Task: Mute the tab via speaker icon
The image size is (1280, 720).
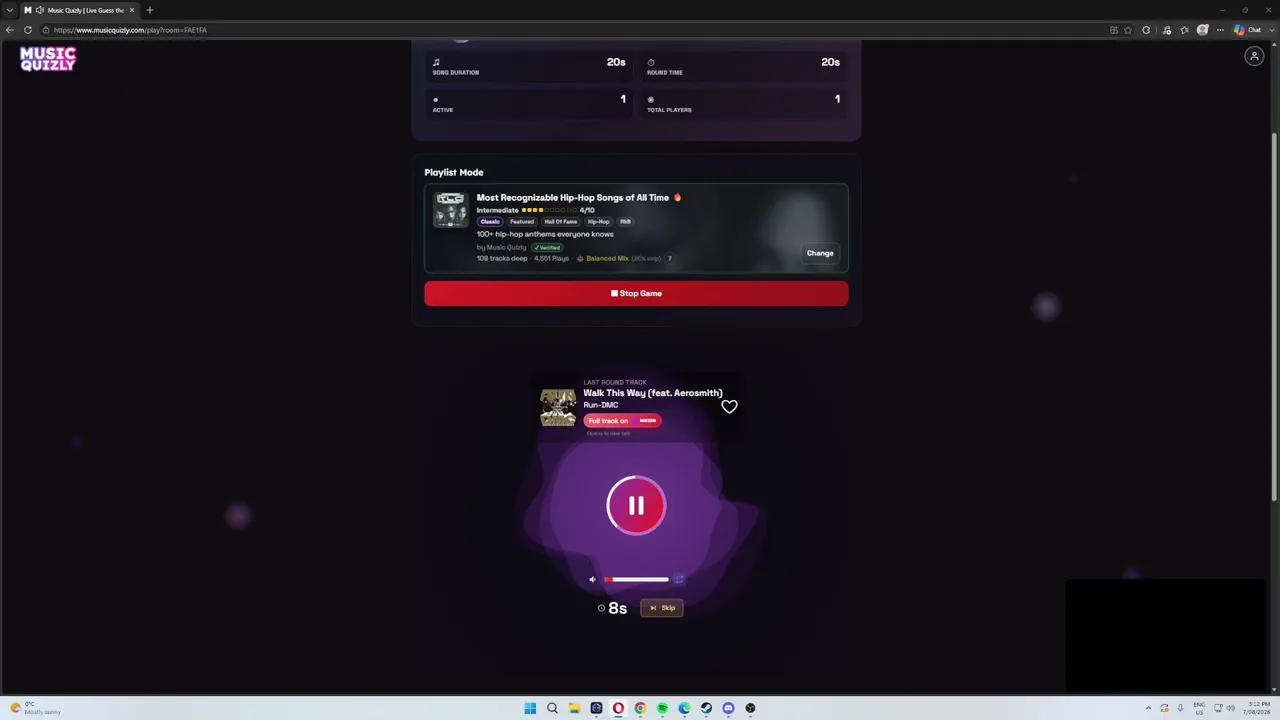Action: pos(40,10)
